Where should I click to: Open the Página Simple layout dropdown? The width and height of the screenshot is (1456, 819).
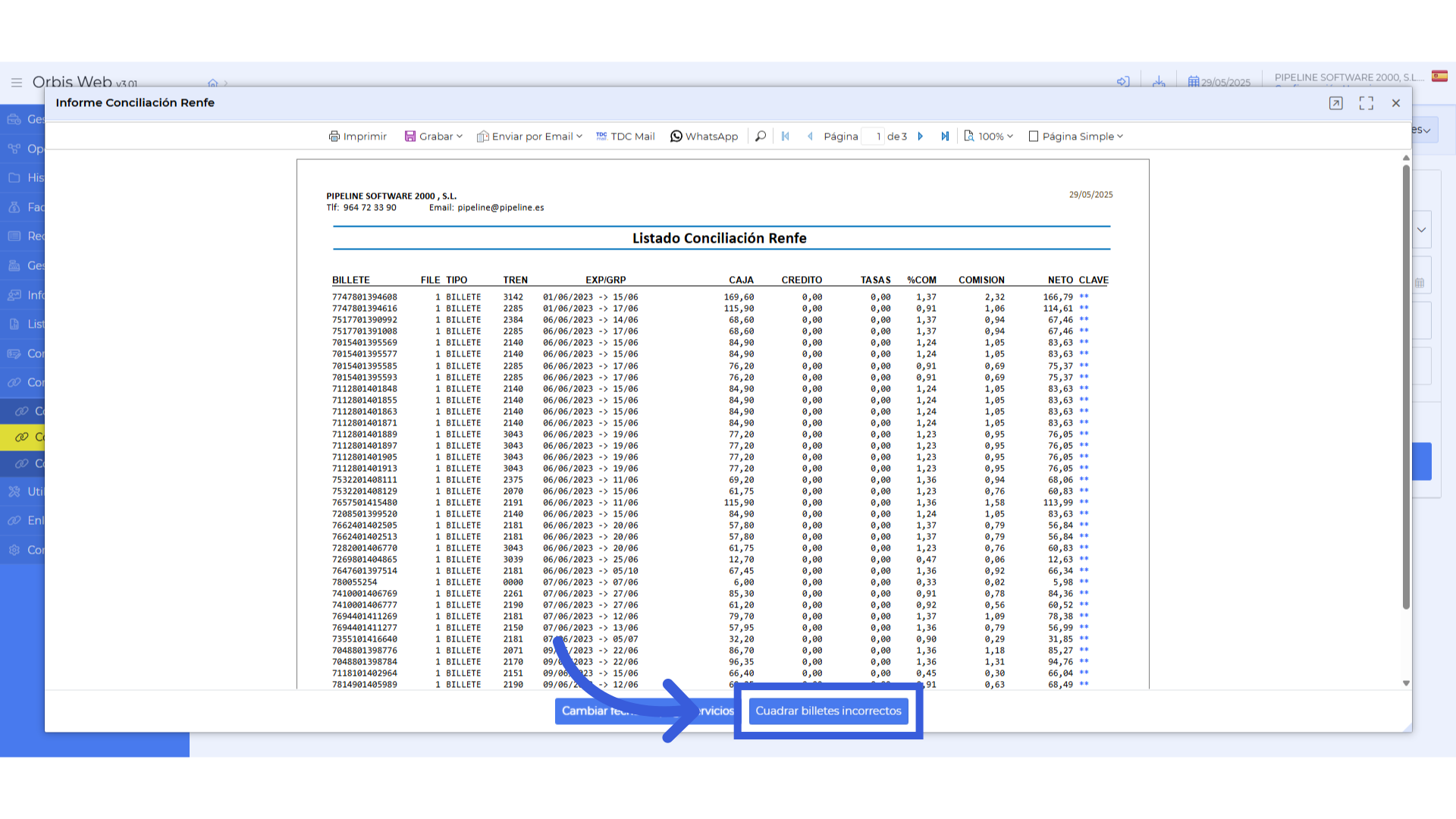pyautogui.click(x=1075, y=136)
